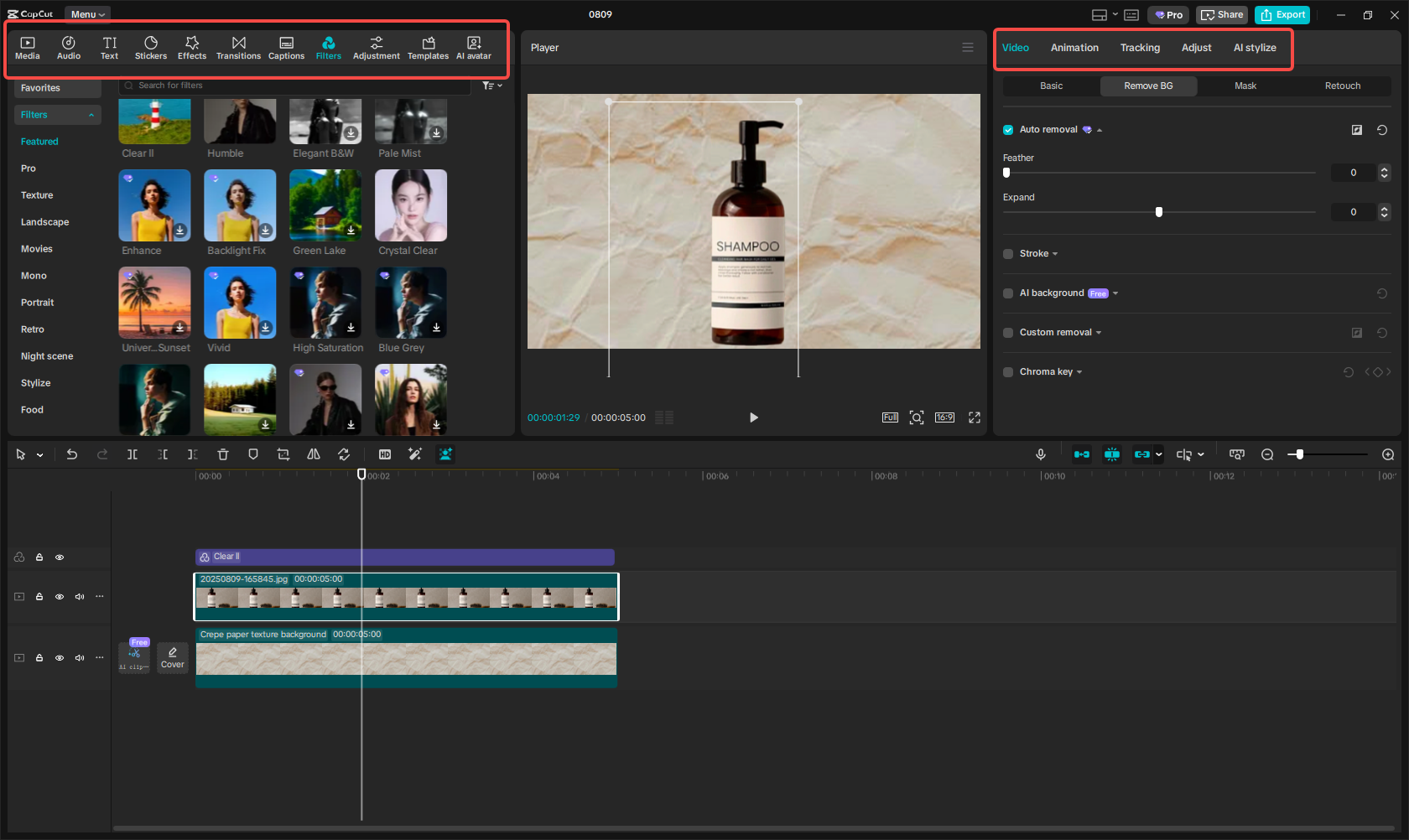Click the Expand slider handle
This screenshot has height=840, width=1409.
coord(1159,212)
